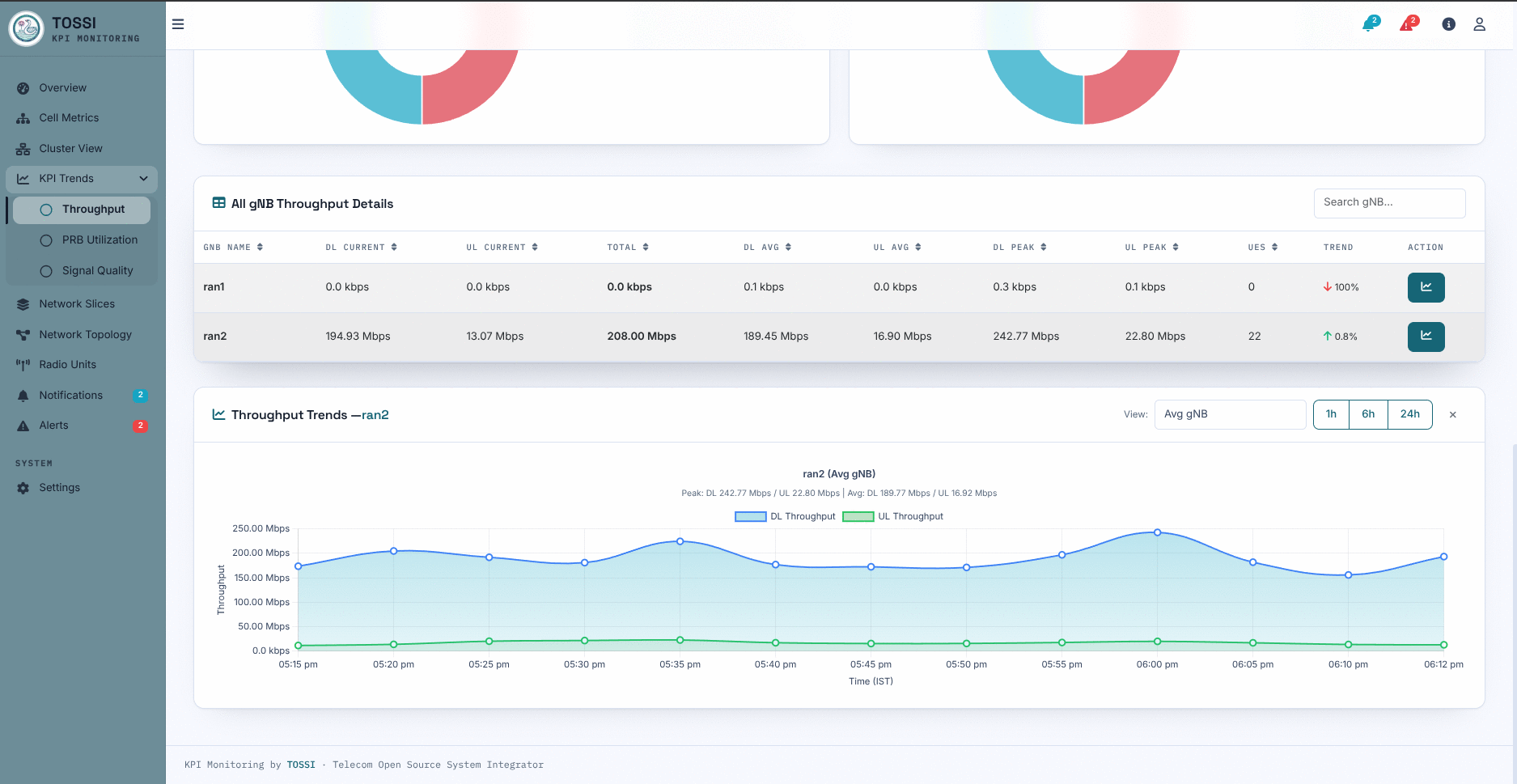Image resolution: width=1517 pixels, height=784 pixels.
Task: Select the 24h time range
Action: pos(1410,414)
